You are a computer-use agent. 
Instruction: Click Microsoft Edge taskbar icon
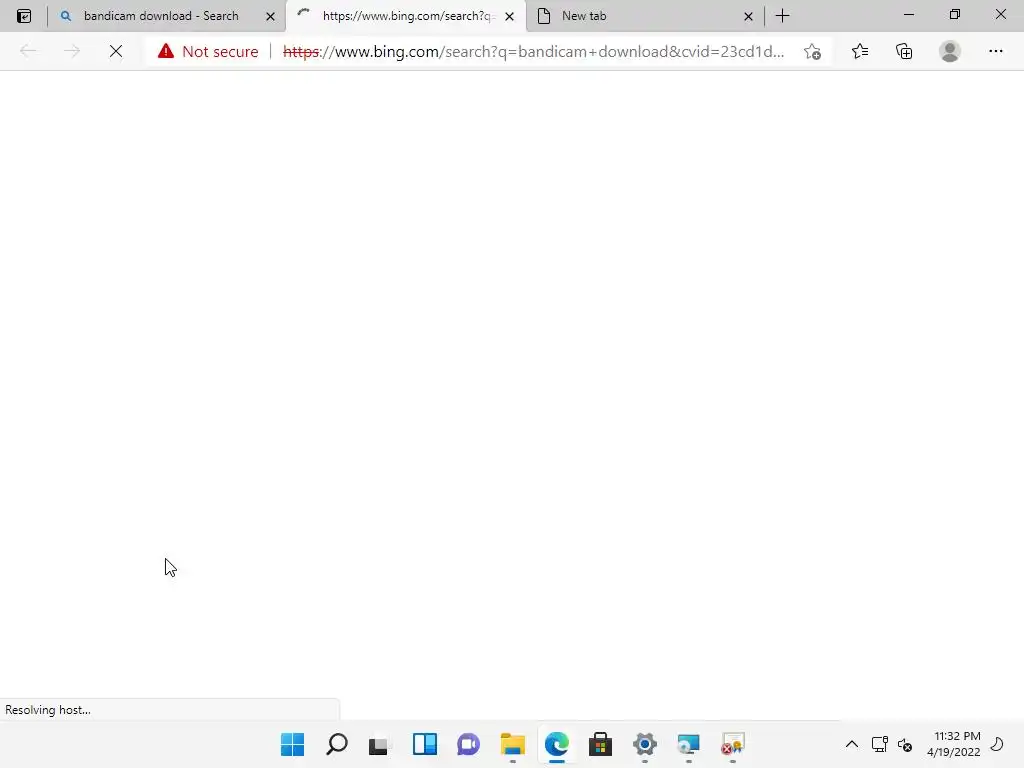[x=556, y=744]
